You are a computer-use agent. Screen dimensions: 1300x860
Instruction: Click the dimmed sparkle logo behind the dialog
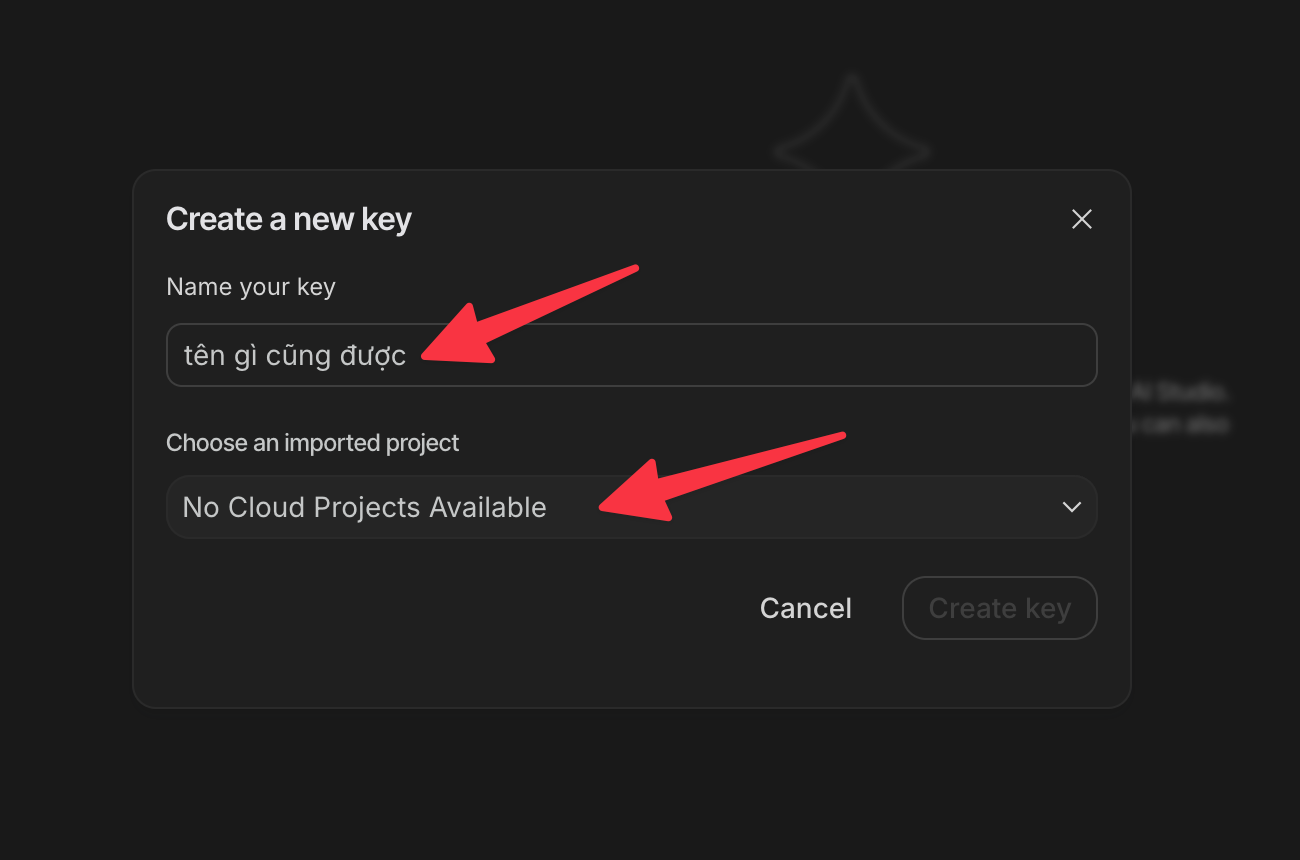click(852, 125)
